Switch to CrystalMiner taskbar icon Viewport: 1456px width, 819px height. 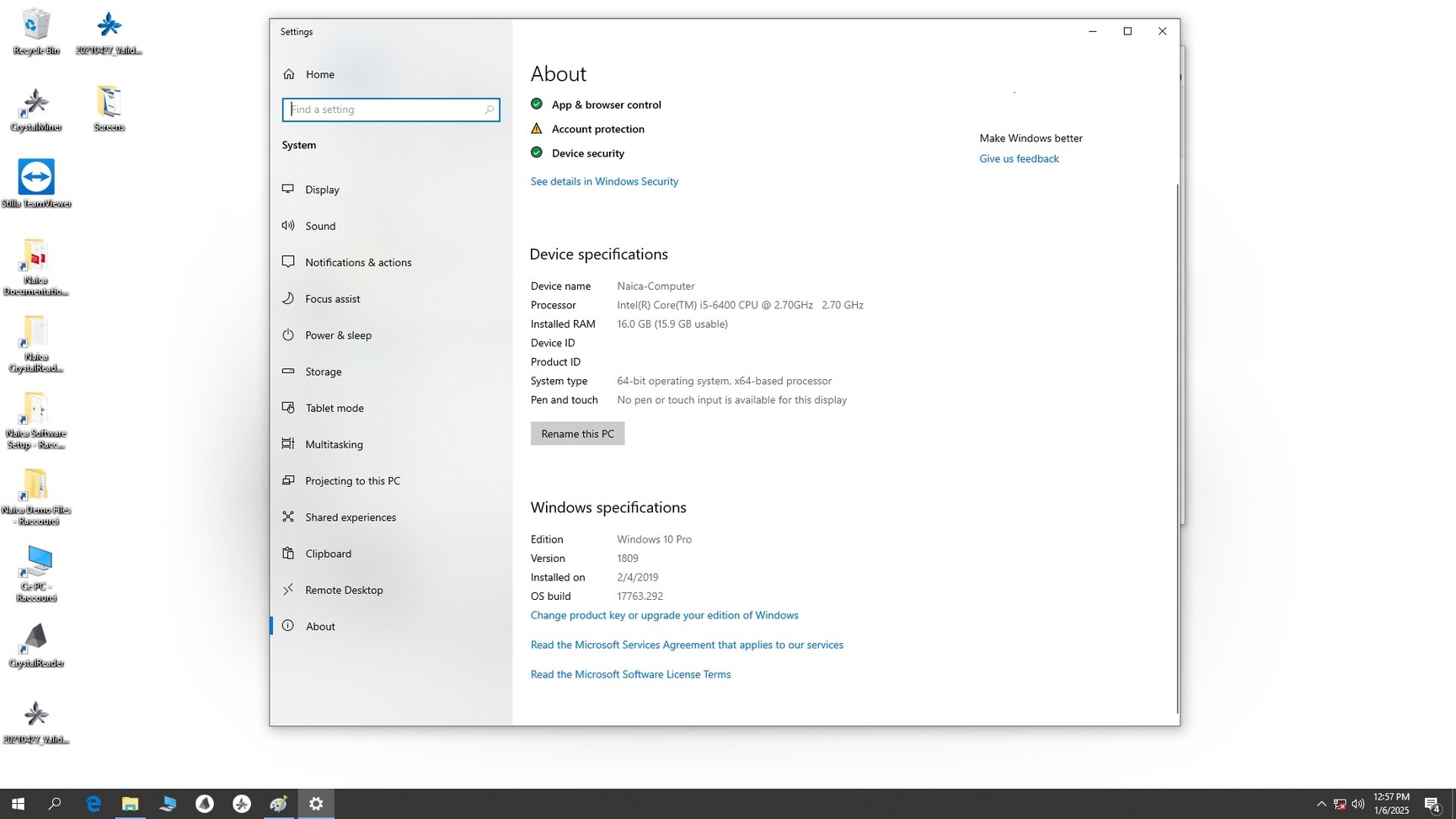(x=242, y=804)
